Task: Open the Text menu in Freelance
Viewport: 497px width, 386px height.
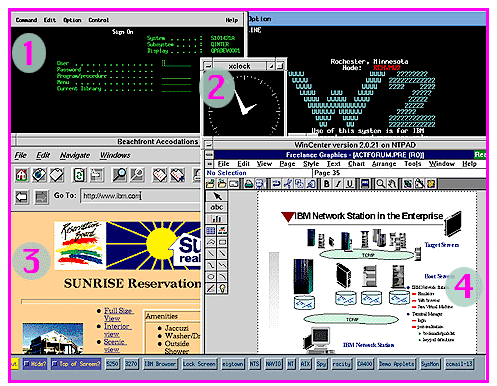Action: tap(333, 164)
